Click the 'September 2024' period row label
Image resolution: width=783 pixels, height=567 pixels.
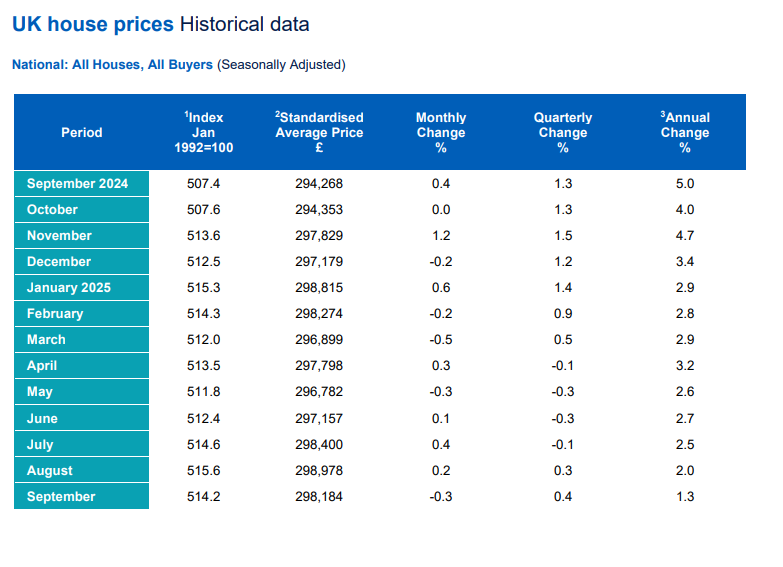(x=77, y=184)
